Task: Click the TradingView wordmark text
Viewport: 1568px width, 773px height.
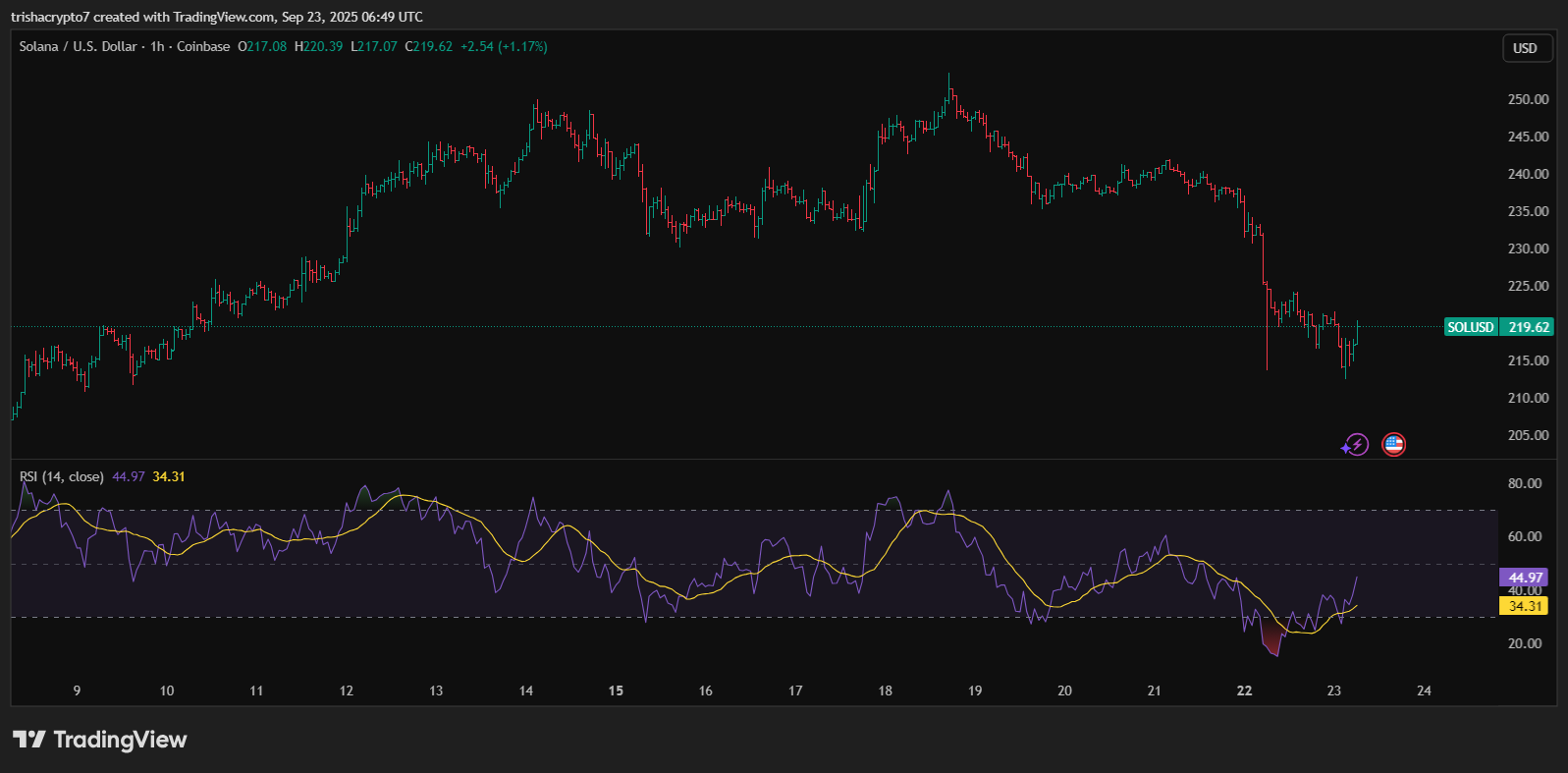Action: click(x=120, y=740)
